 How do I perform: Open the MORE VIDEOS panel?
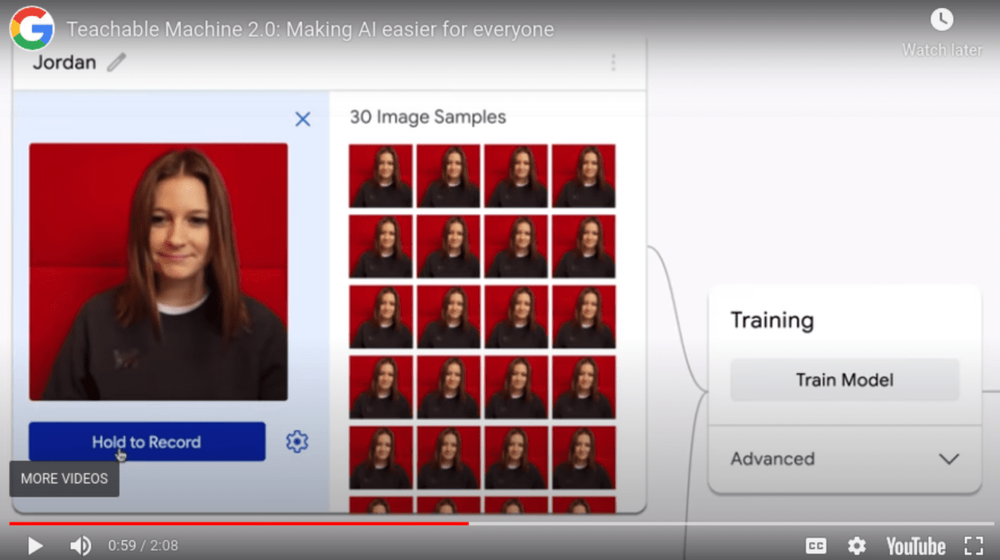pos(64,478)
